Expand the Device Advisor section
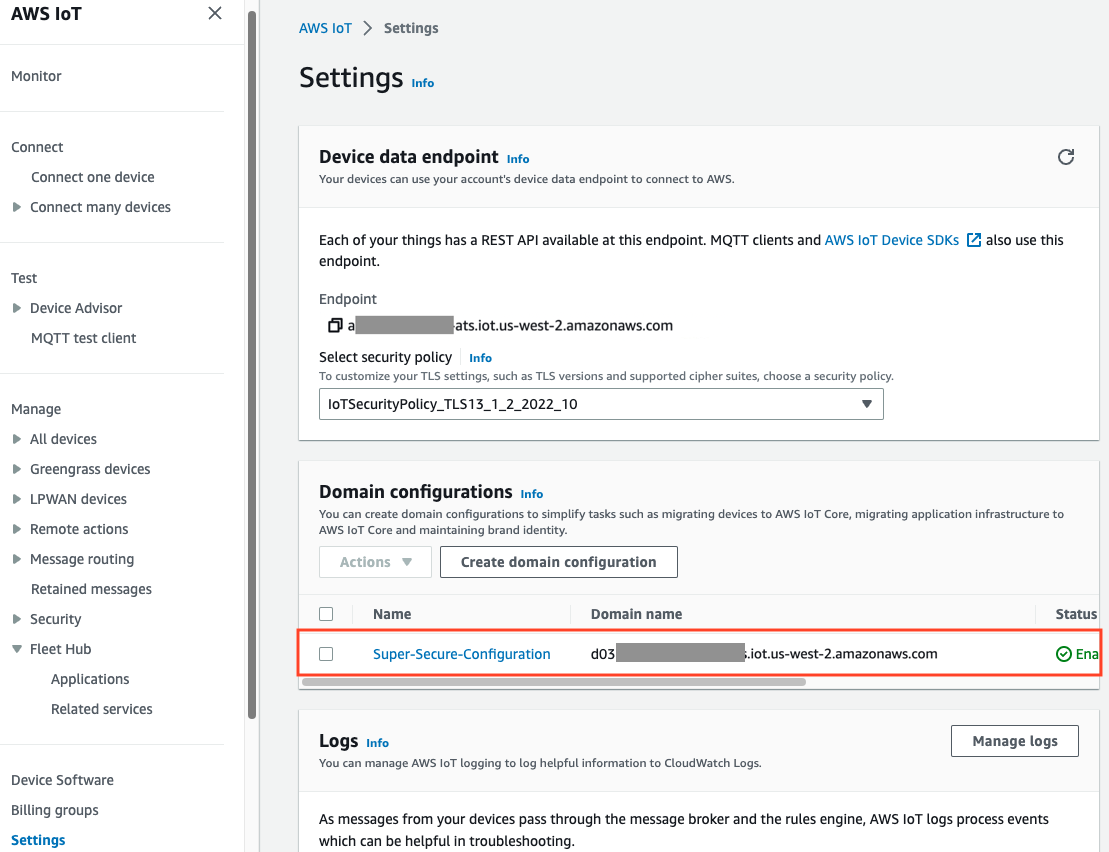 click(x=17, y=308)
